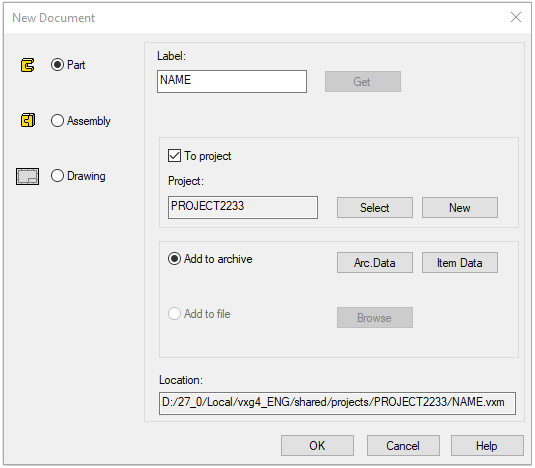The width and height of the screenshot is (535, 468).
Task: Open the Arc.Data dialog
Action: [x=375, y=263]
